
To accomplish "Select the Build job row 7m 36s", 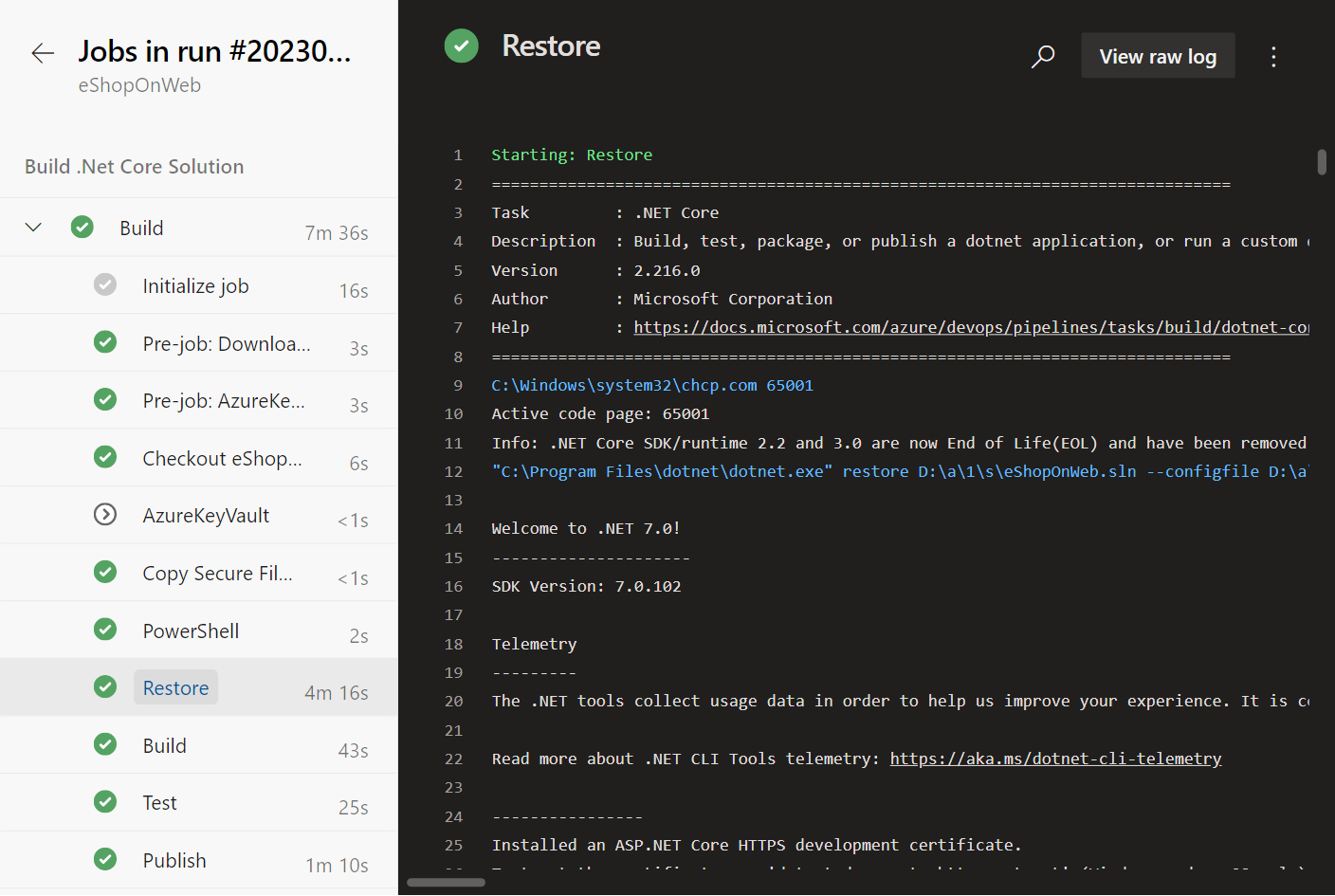I will pos(199,228).
